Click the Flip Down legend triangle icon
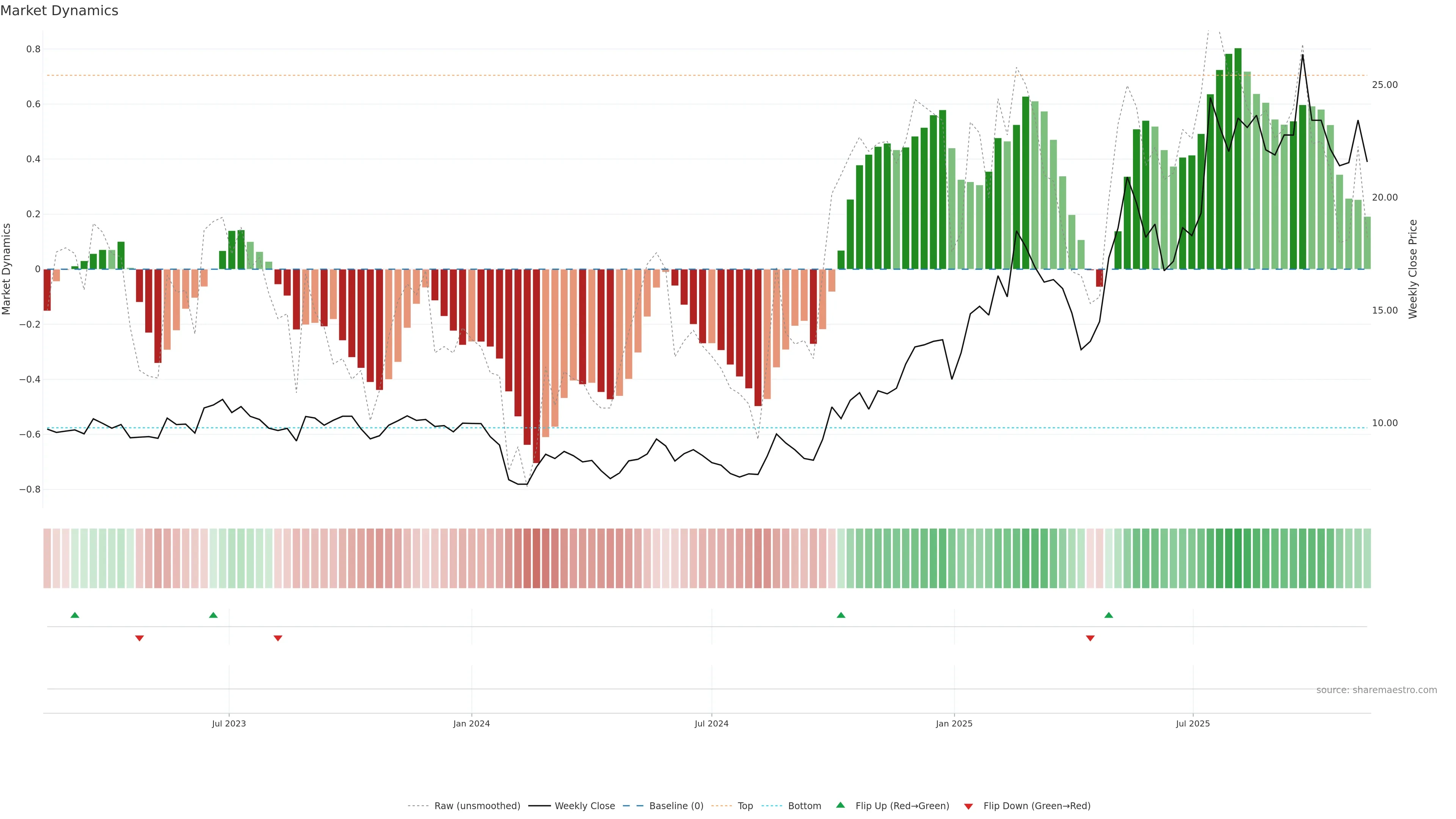Image resolution: width=1456 pixels, height=819 pixels. point(968,806)
